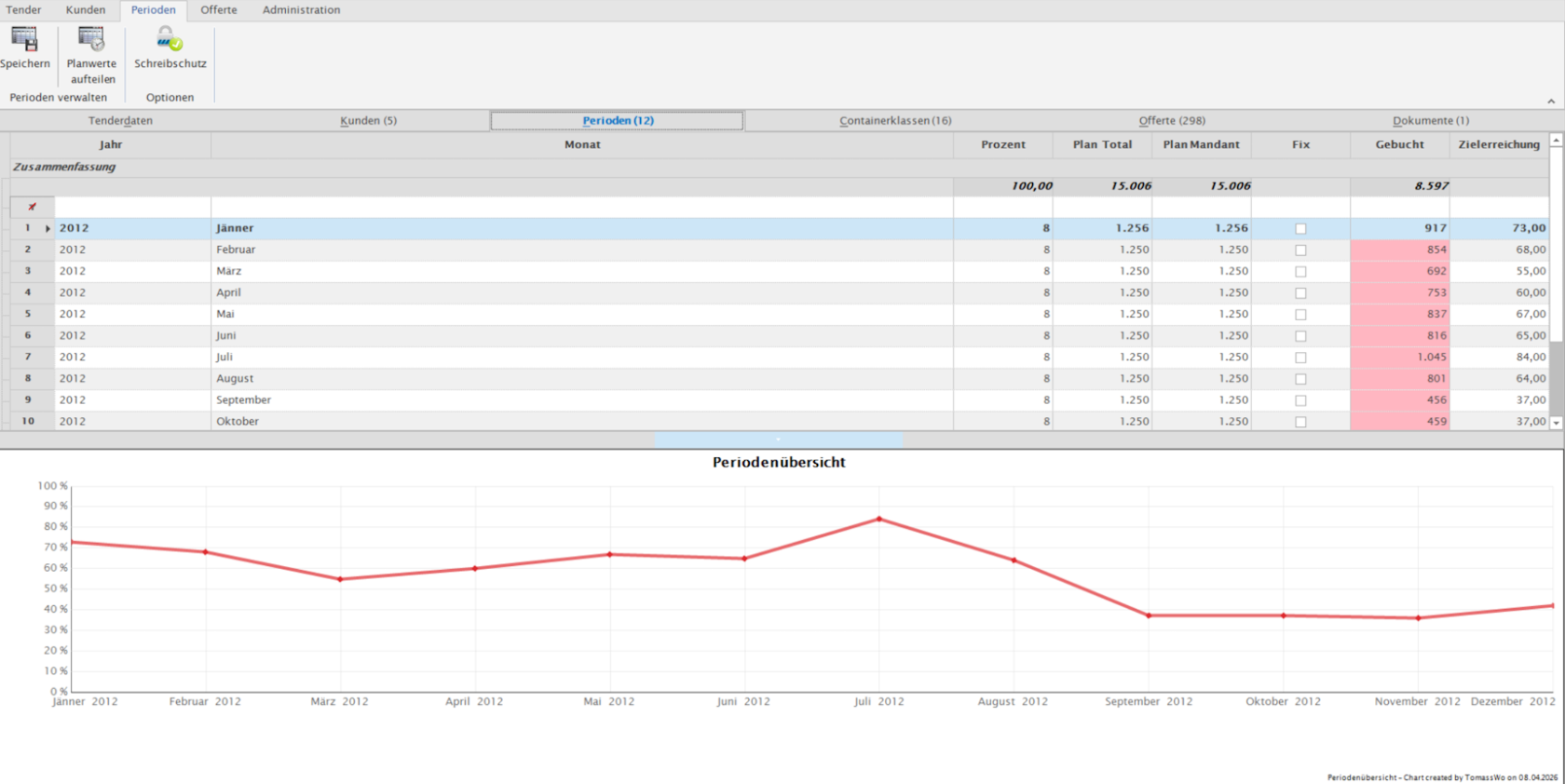Sort by the Zielerreichung column header

[1498, 144]
